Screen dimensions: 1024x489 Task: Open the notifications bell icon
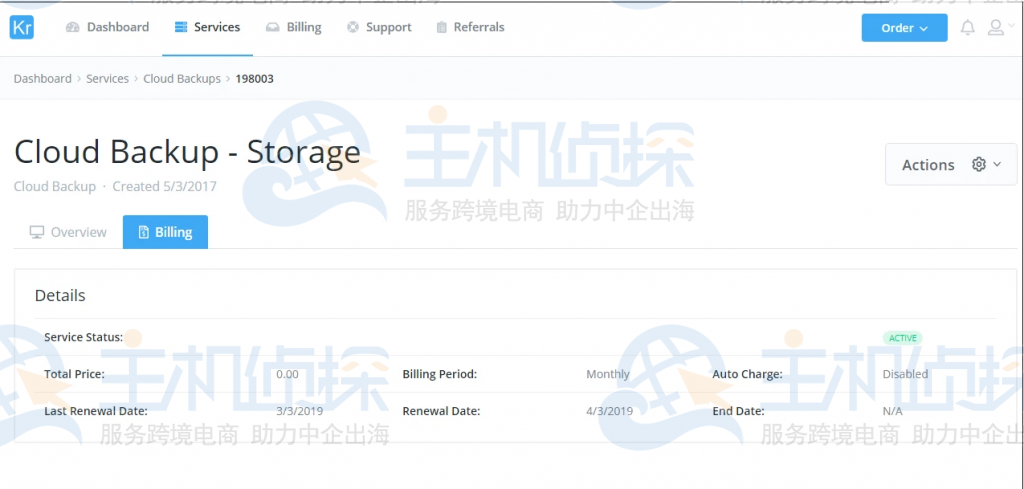967,28
